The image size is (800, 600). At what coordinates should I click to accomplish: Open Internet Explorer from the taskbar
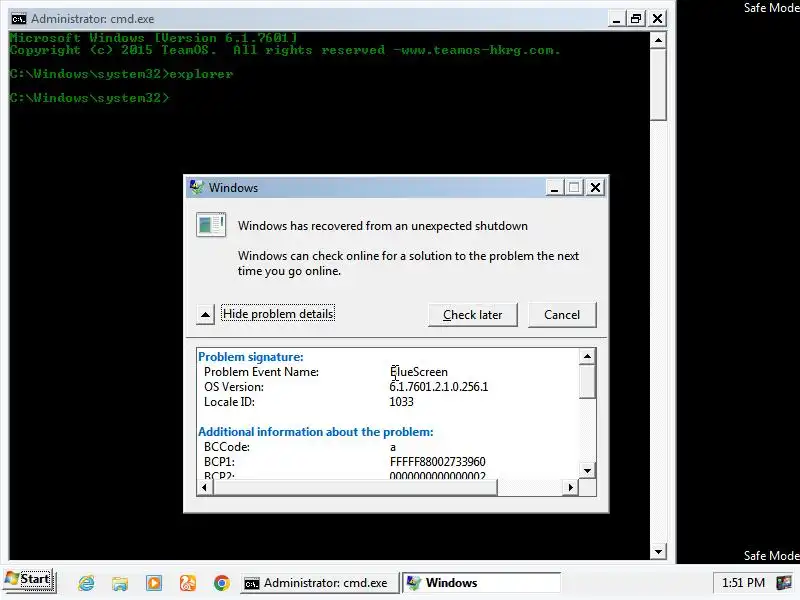click(86, 583)
